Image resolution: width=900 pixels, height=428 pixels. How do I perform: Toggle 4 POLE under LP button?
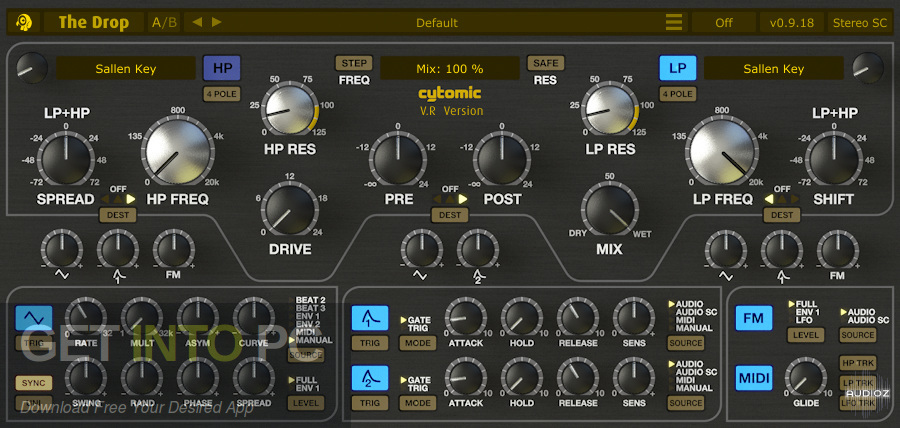[x=677, y=94]
